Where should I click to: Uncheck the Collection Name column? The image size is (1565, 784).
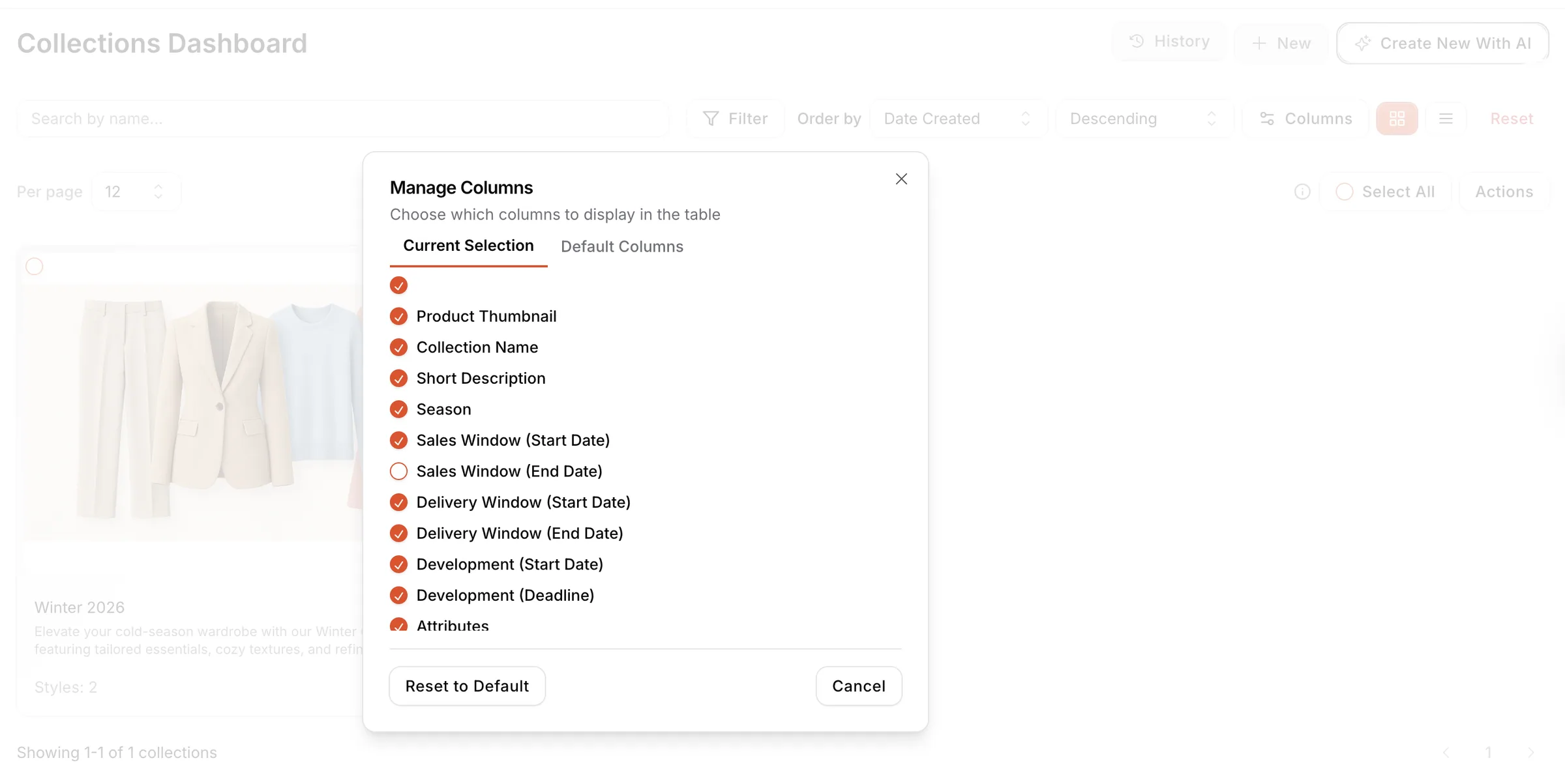[x=398, y=347]
